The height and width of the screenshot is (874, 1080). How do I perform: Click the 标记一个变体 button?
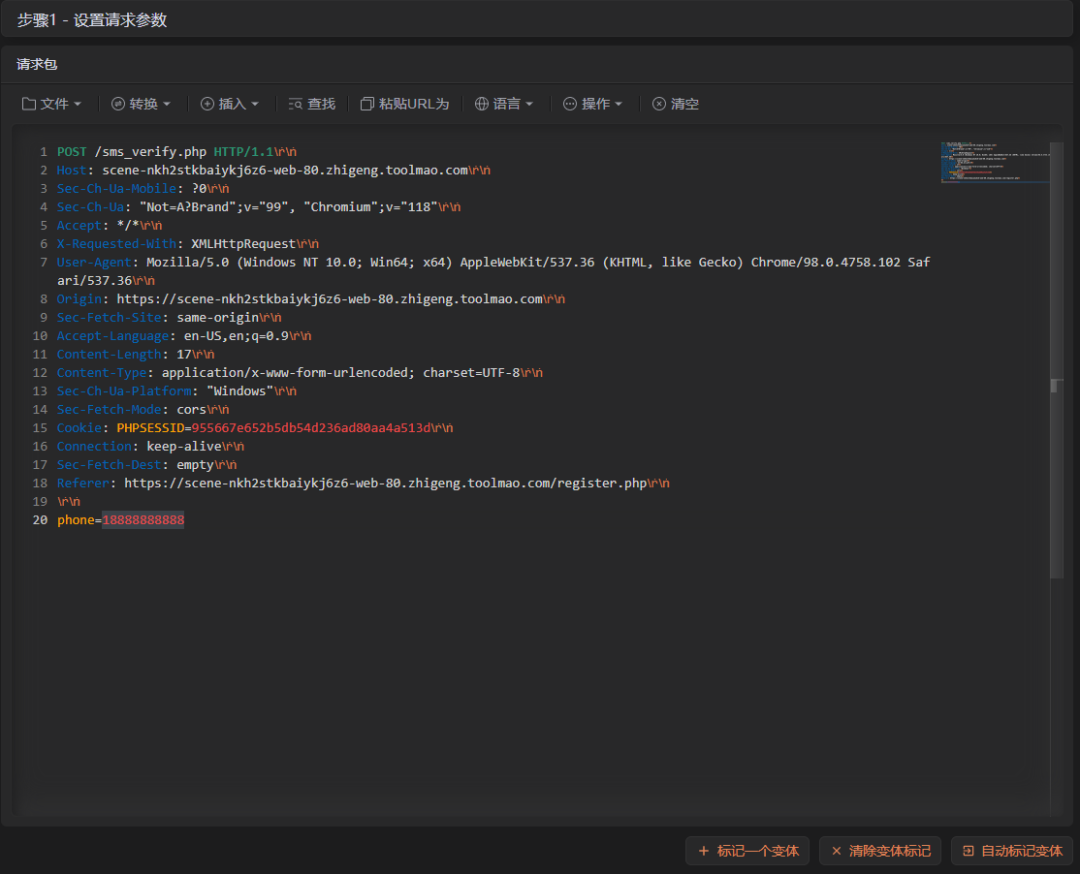(747, 851)
